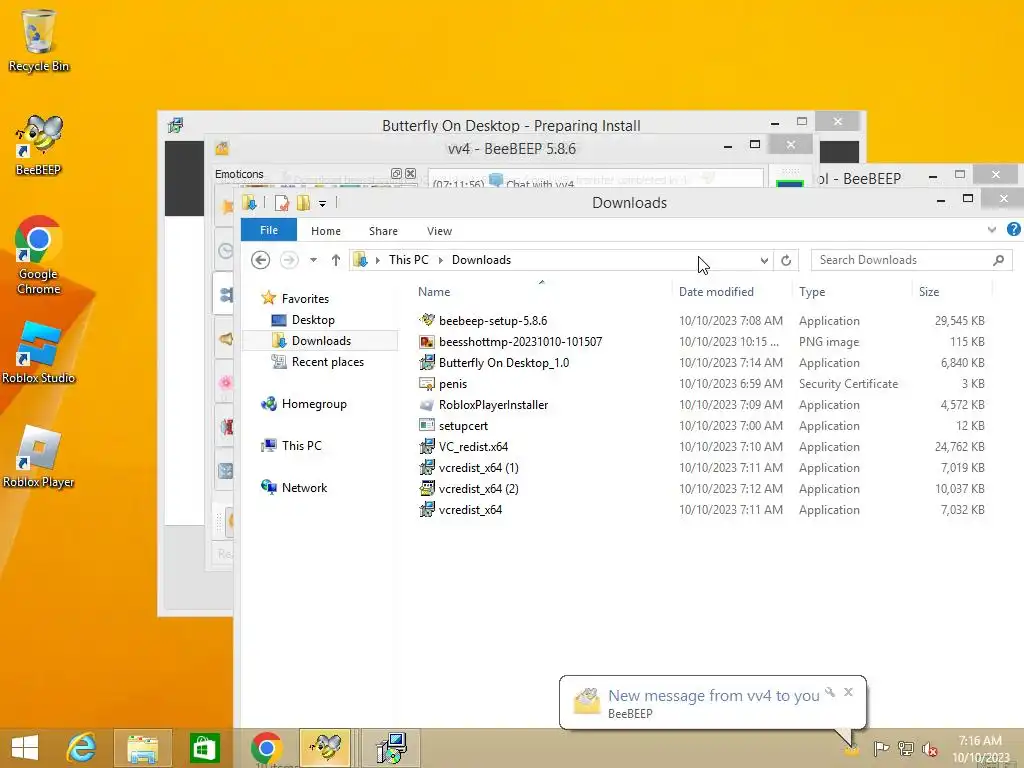Click the RobloxPlayerInstaller file icon
The width and height of the screenshot is (1024, 768).
click(x=426, y=404)
